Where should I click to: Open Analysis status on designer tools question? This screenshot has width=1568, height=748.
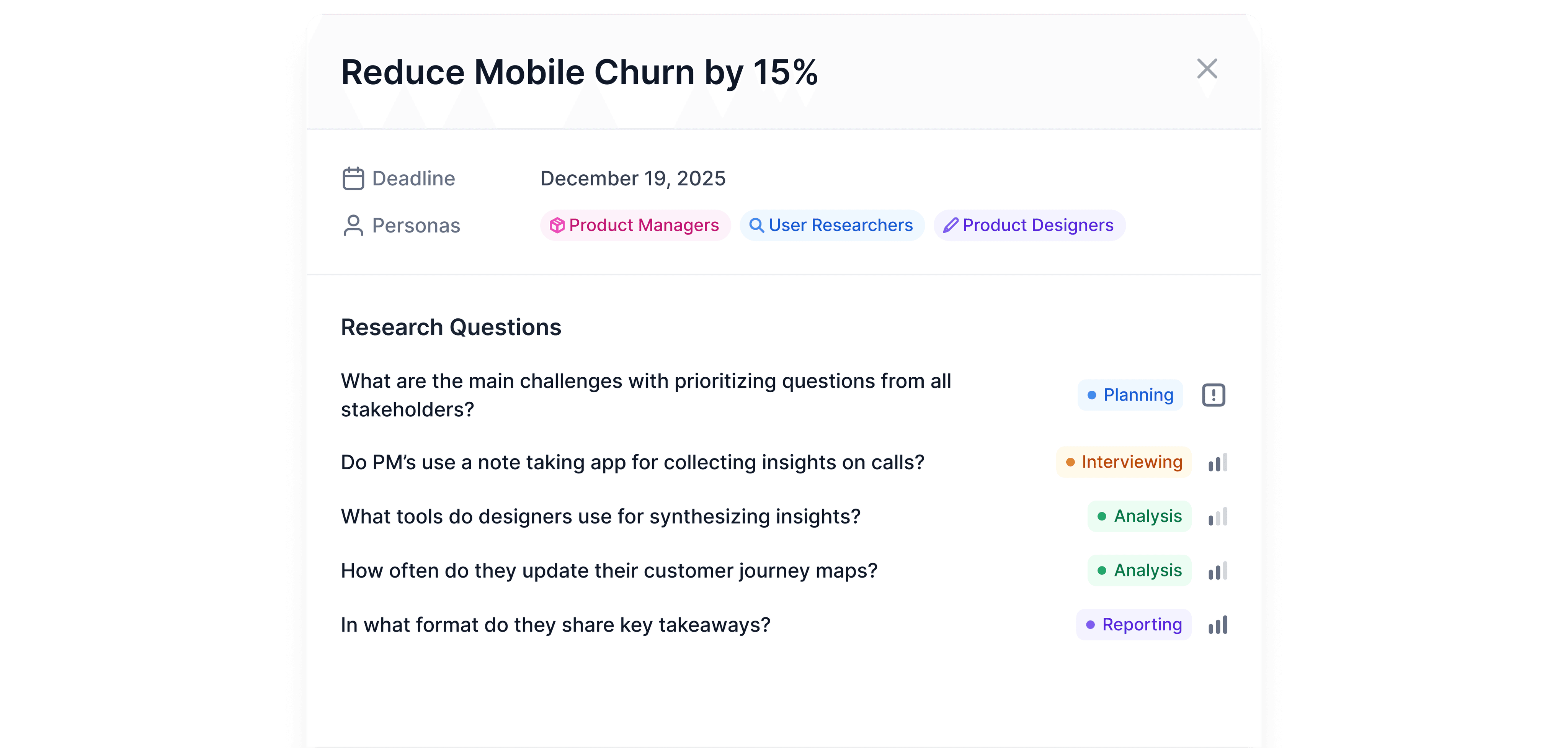pyautogui.click(x=1140, y=516)
